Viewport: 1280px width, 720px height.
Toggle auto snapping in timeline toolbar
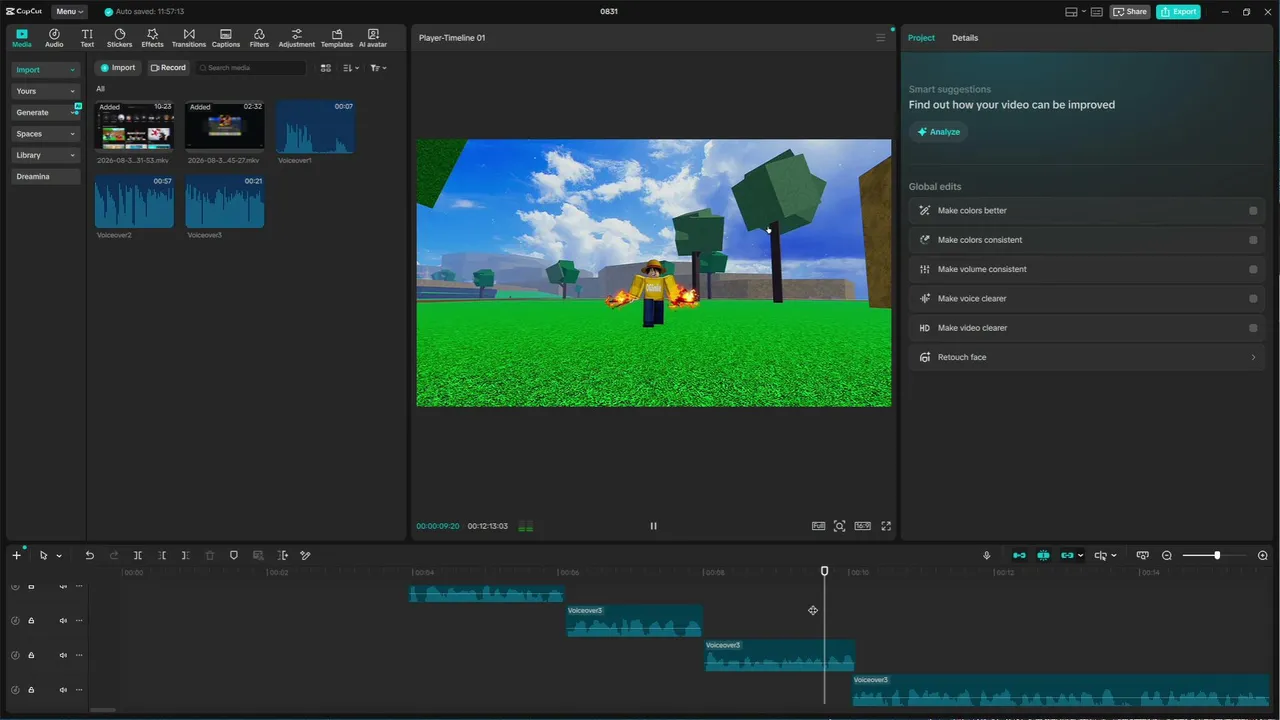tap(1044, 555)
